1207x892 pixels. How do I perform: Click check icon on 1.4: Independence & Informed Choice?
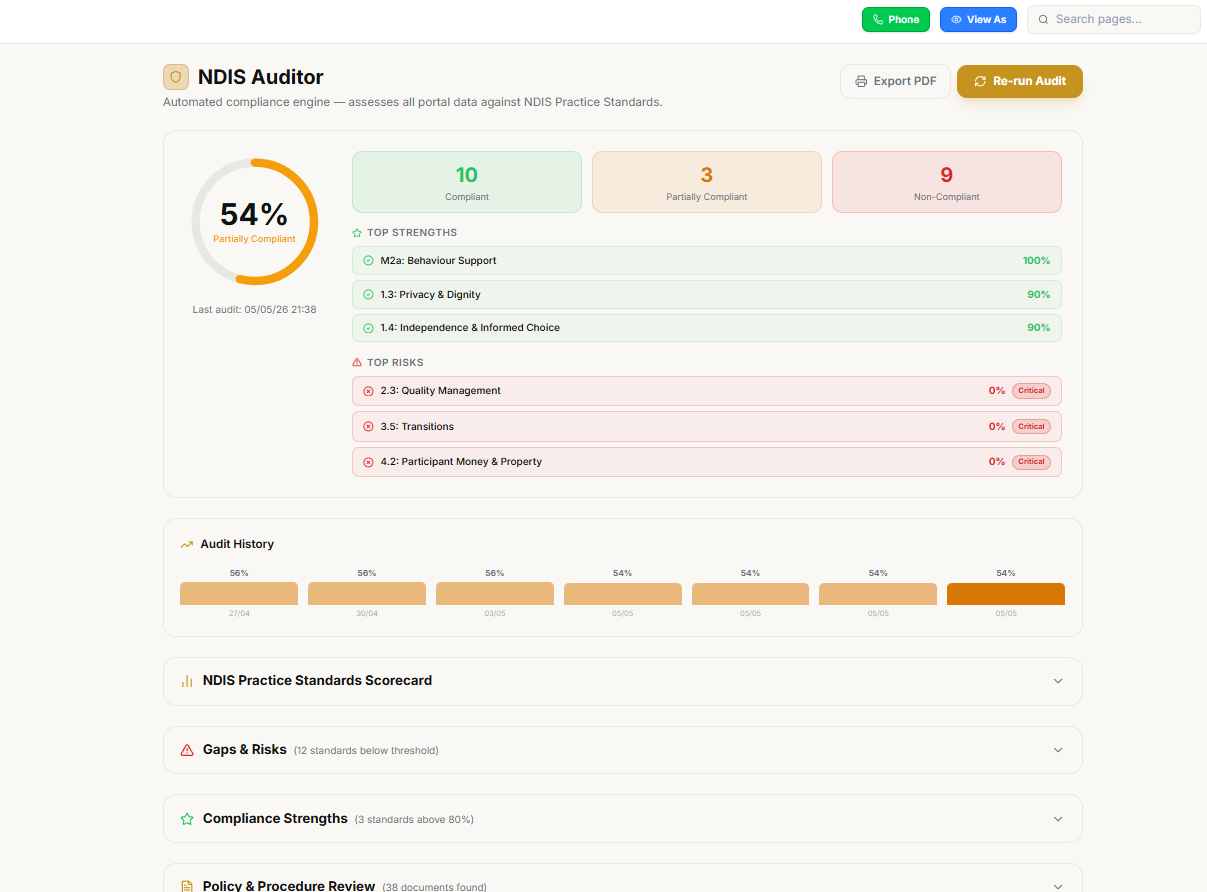tap(368, 328)
